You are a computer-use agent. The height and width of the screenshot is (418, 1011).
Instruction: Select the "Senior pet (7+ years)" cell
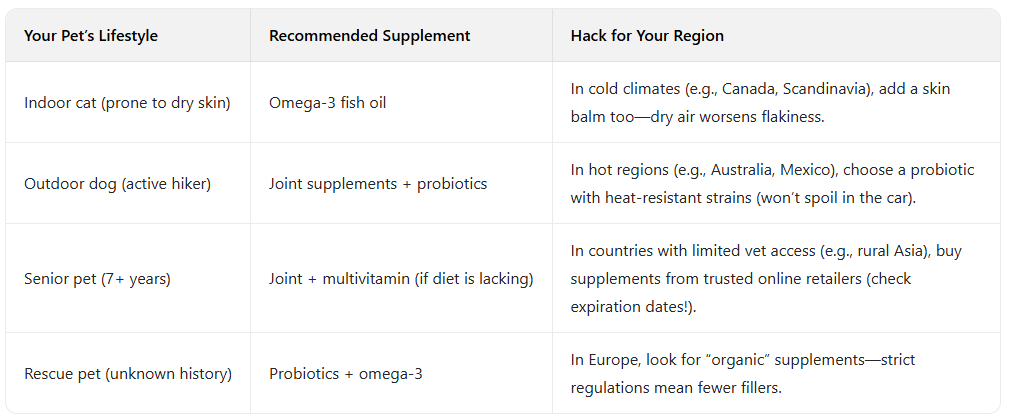tap(98, 279)
